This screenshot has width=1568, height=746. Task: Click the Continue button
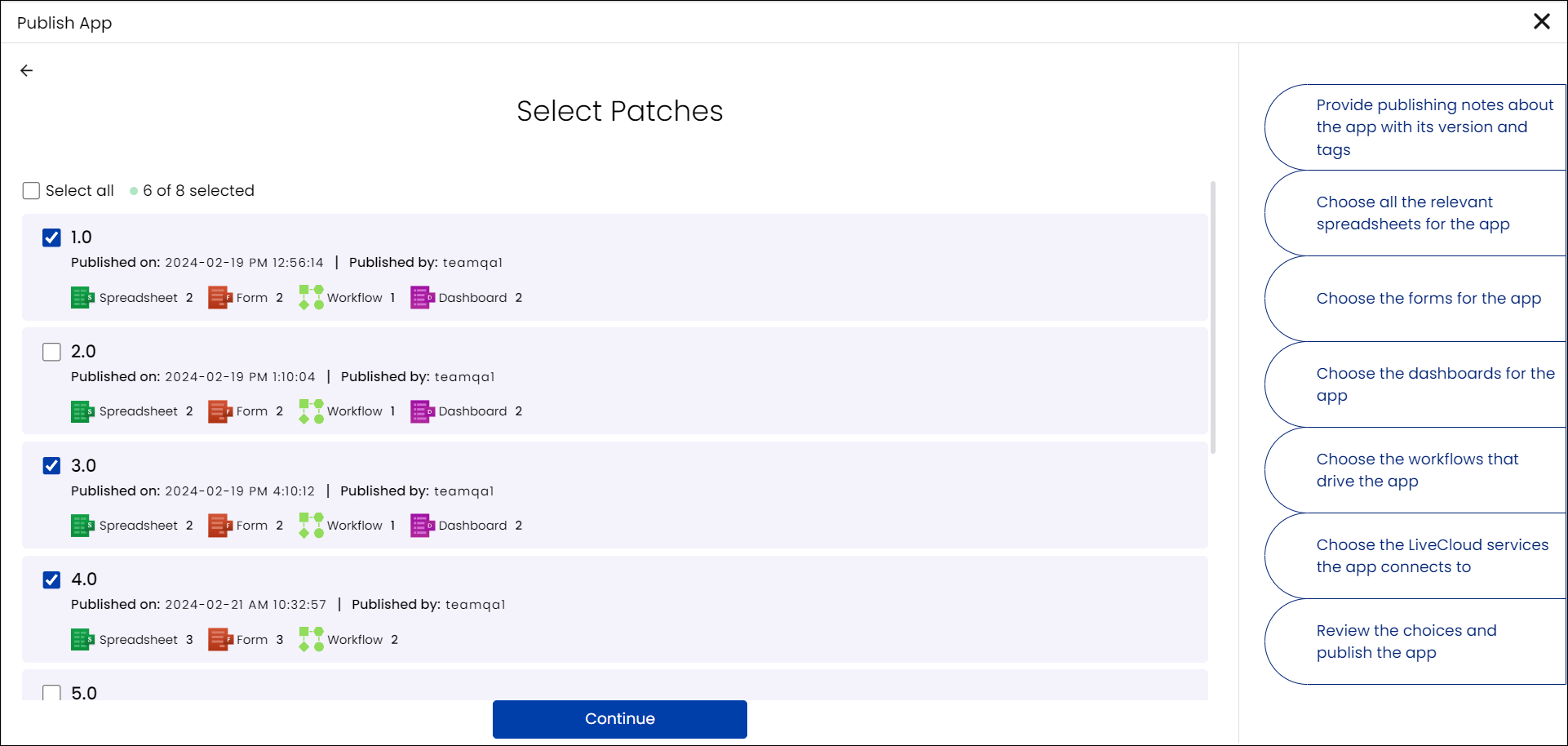(620, 719)
